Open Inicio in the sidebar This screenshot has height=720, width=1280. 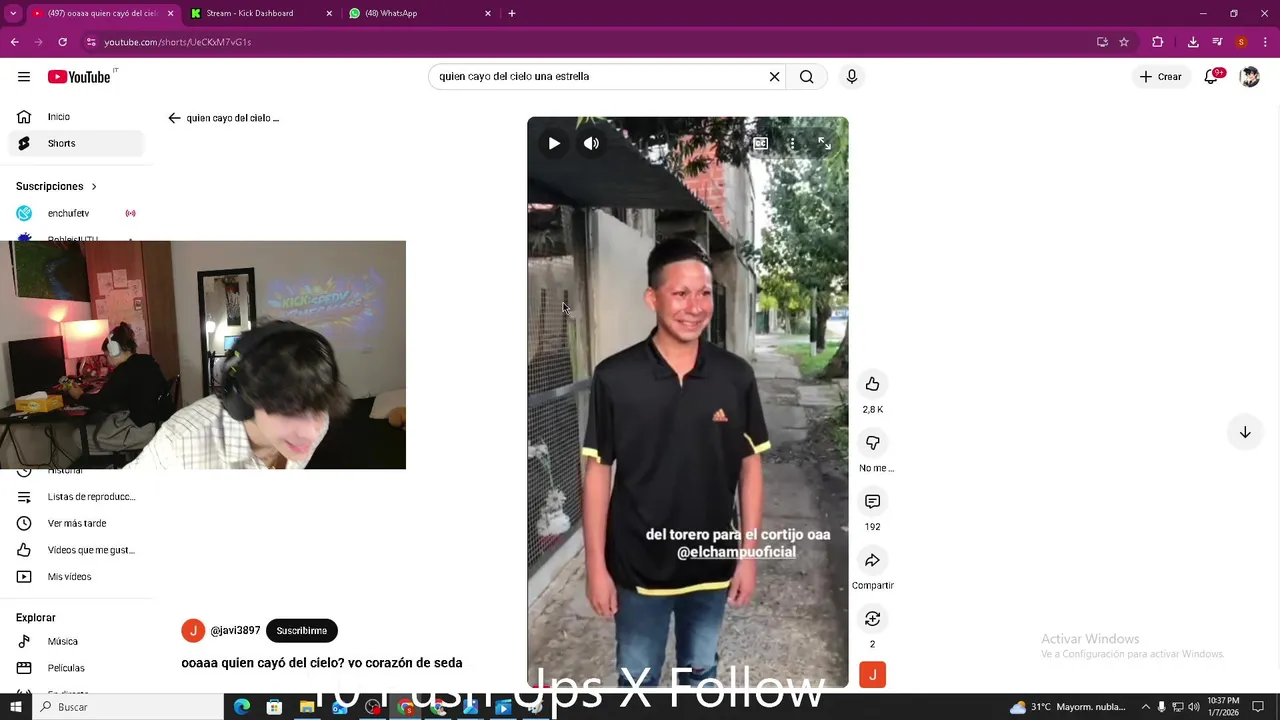[x=76, y=117]
